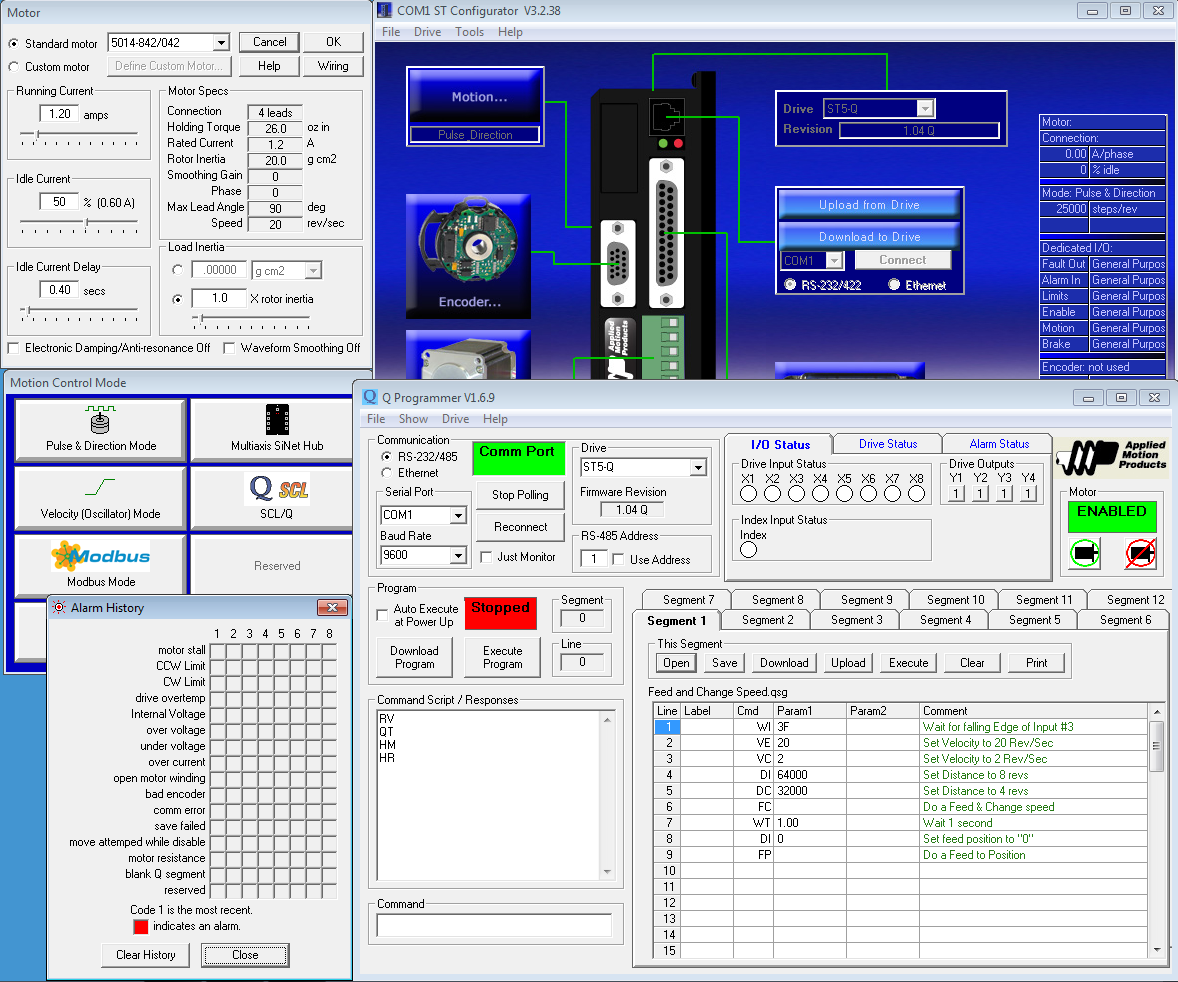Check the Just Monitor checkbox
The image size is (1178, 982).
point(486,557)
